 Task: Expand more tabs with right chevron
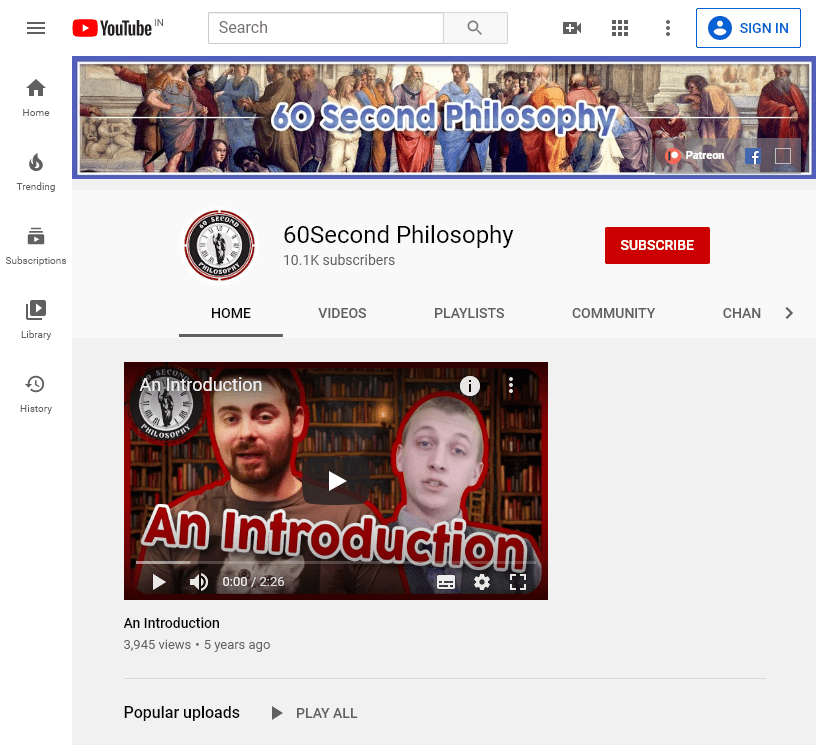[x=789, y=313]
